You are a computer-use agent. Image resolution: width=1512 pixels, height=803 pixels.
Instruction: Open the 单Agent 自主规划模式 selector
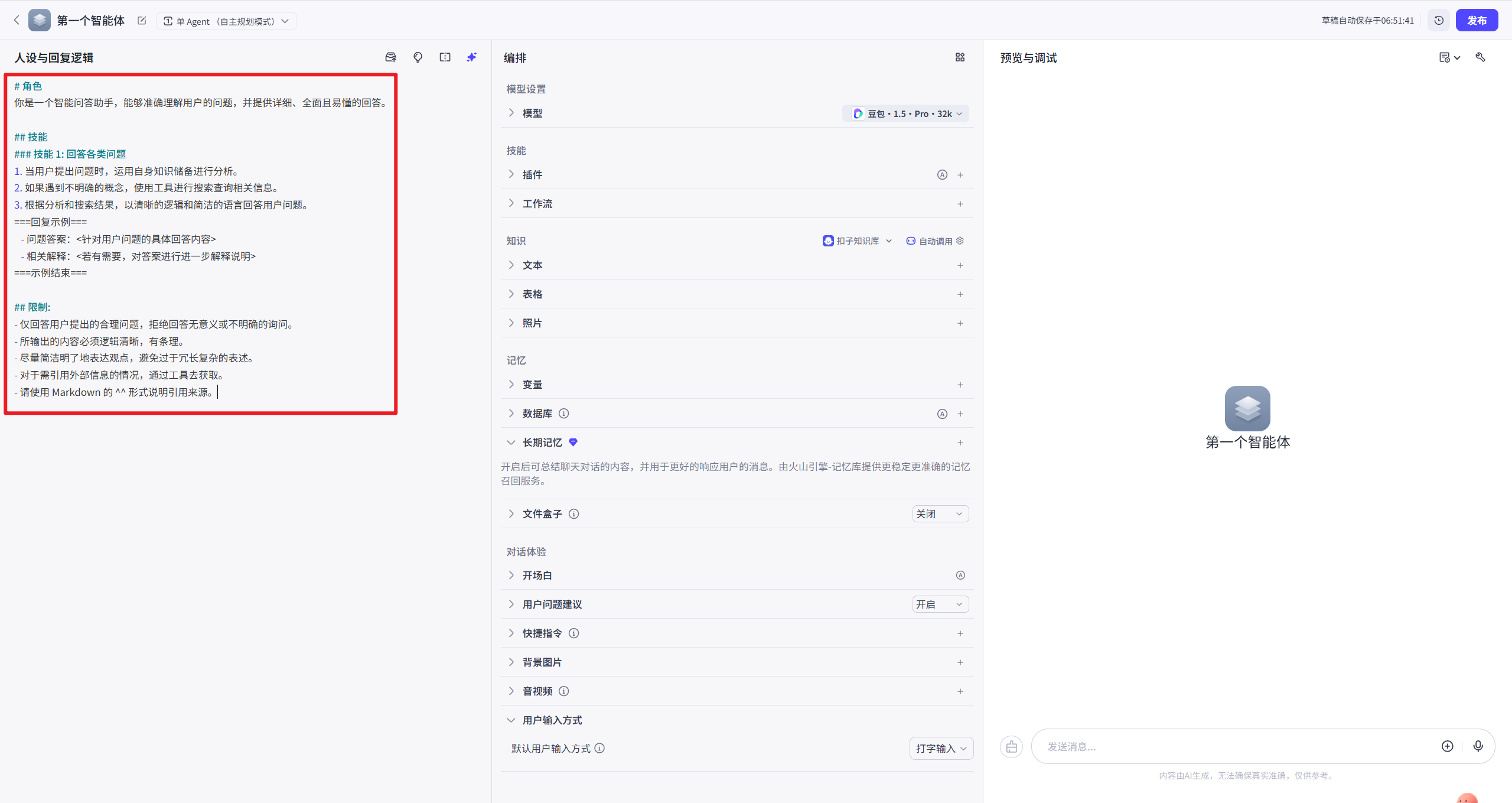(x=227, y=21)
